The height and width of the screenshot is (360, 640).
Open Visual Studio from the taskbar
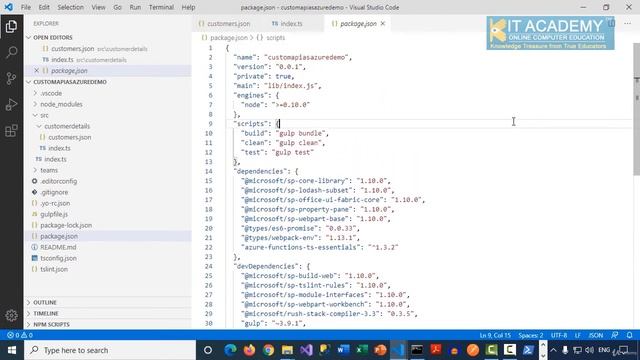[306, 350]
